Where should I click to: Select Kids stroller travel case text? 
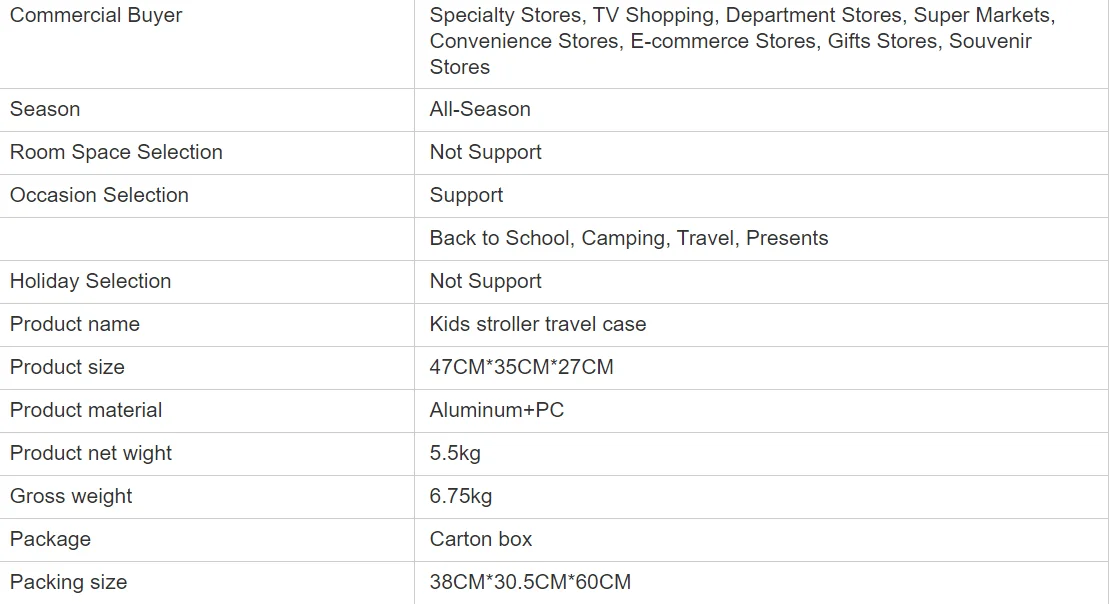(x=538, y=324)
